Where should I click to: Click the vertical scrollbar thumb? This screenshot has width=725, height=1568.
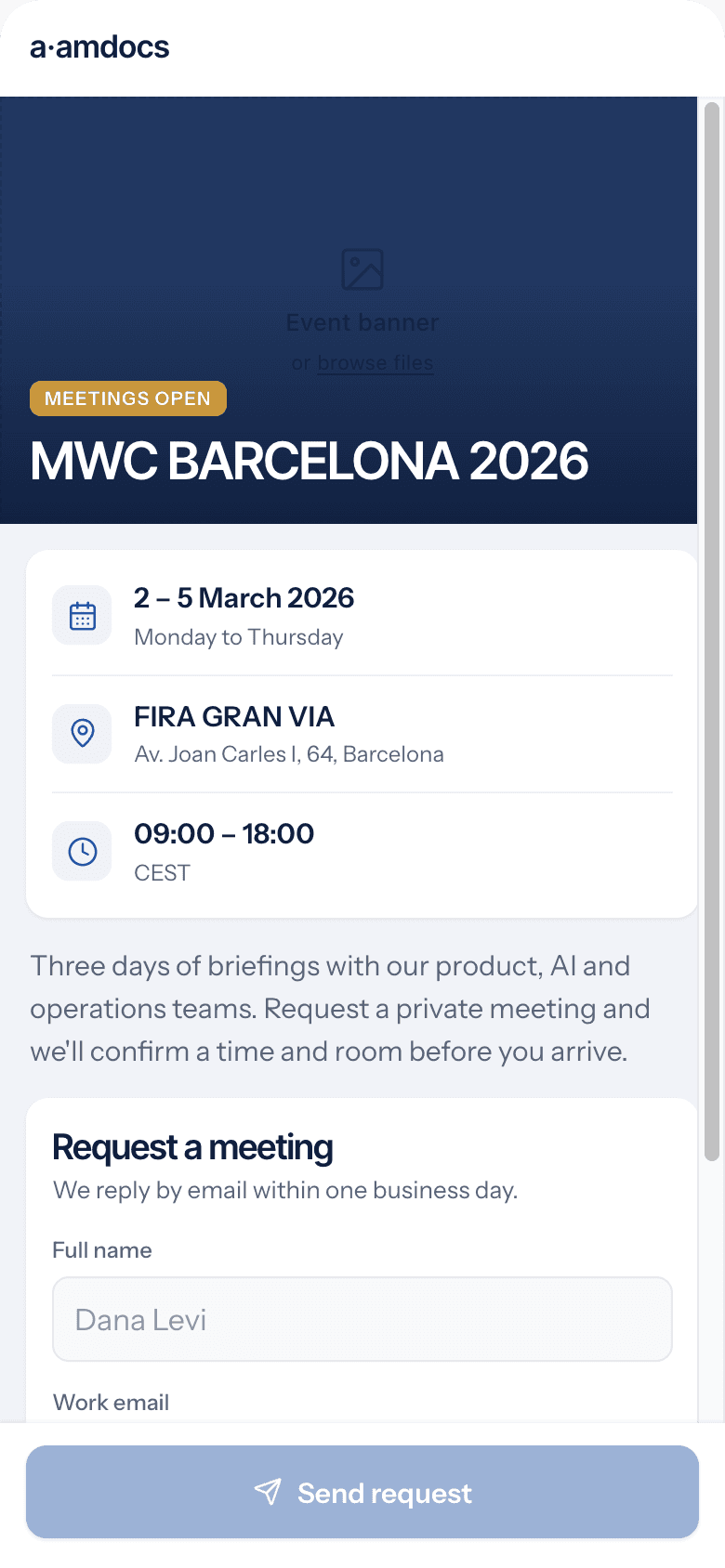[712, 632]
